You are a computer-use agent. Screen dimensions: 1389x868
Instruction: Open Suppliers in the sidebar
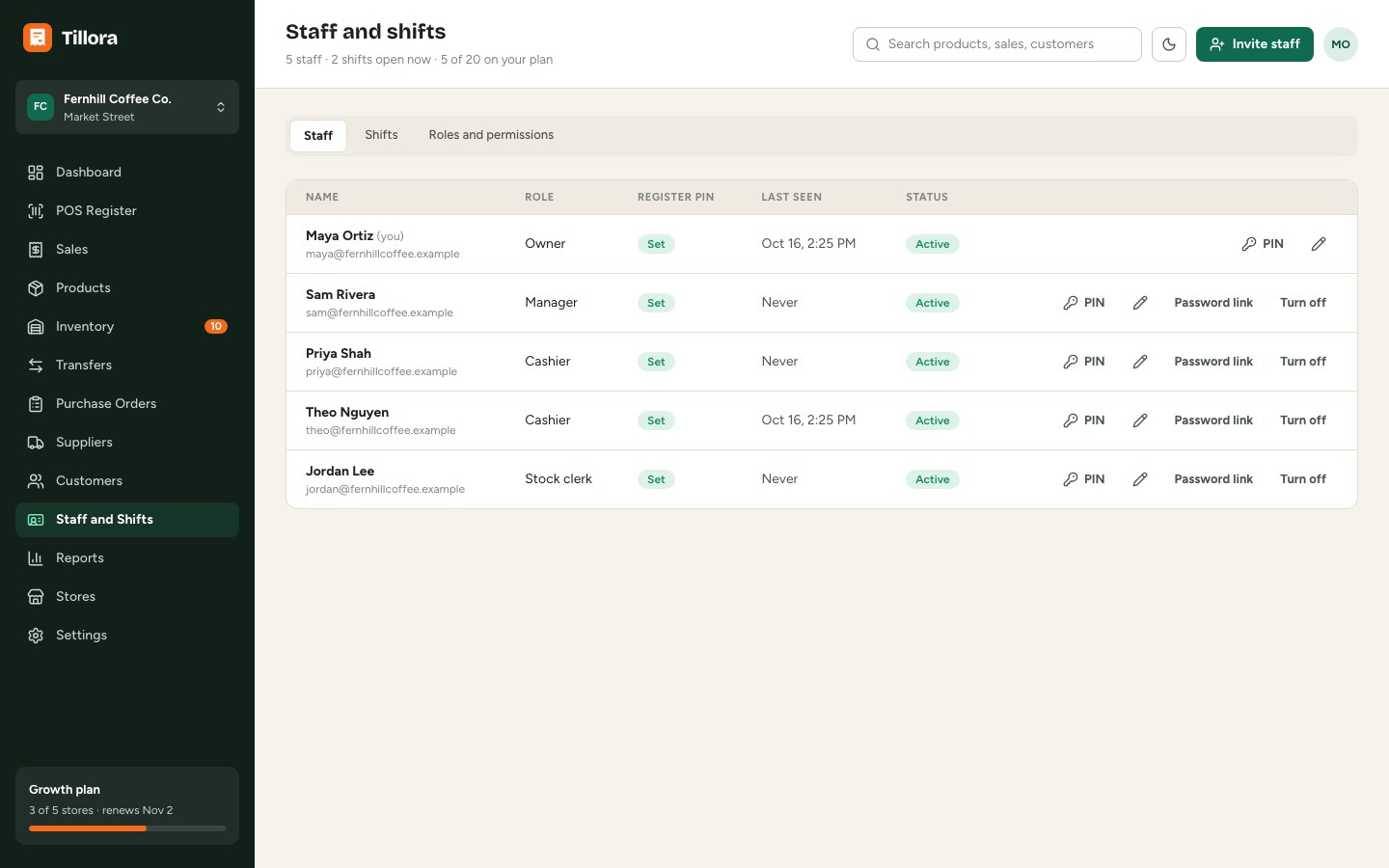(x=127, y=443)
